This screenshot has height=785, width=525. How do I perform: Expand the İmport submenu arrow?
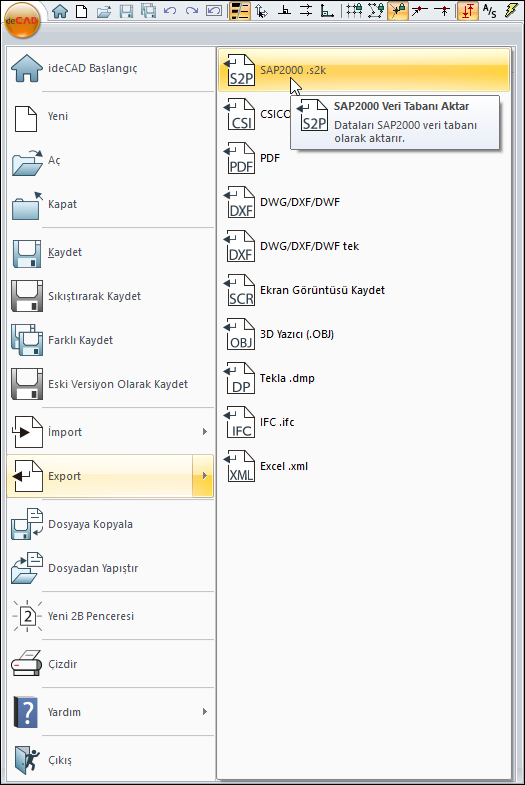coord(204,432)
